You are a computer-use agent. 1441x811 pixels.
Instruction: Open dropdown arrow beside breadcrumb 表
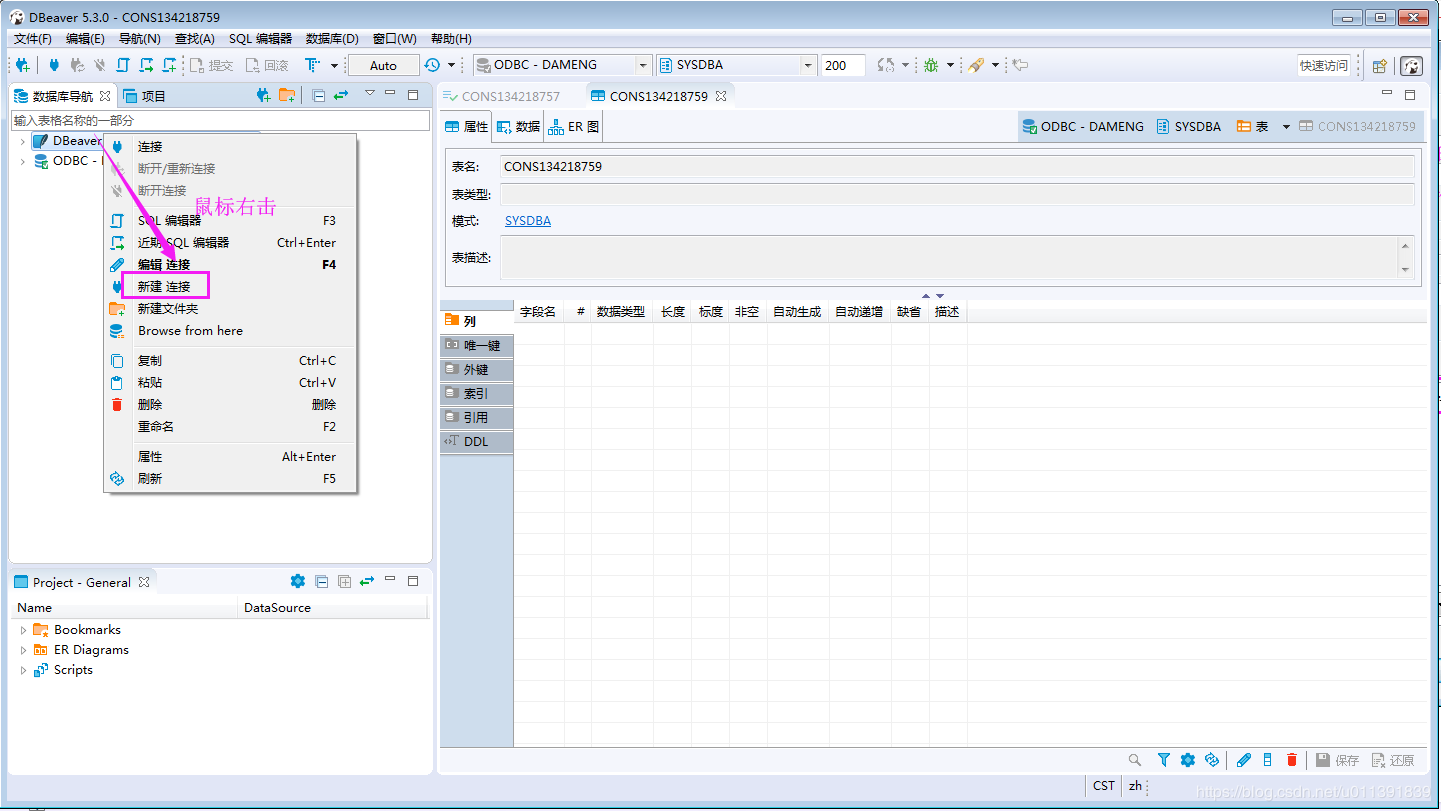point(1286,127)
